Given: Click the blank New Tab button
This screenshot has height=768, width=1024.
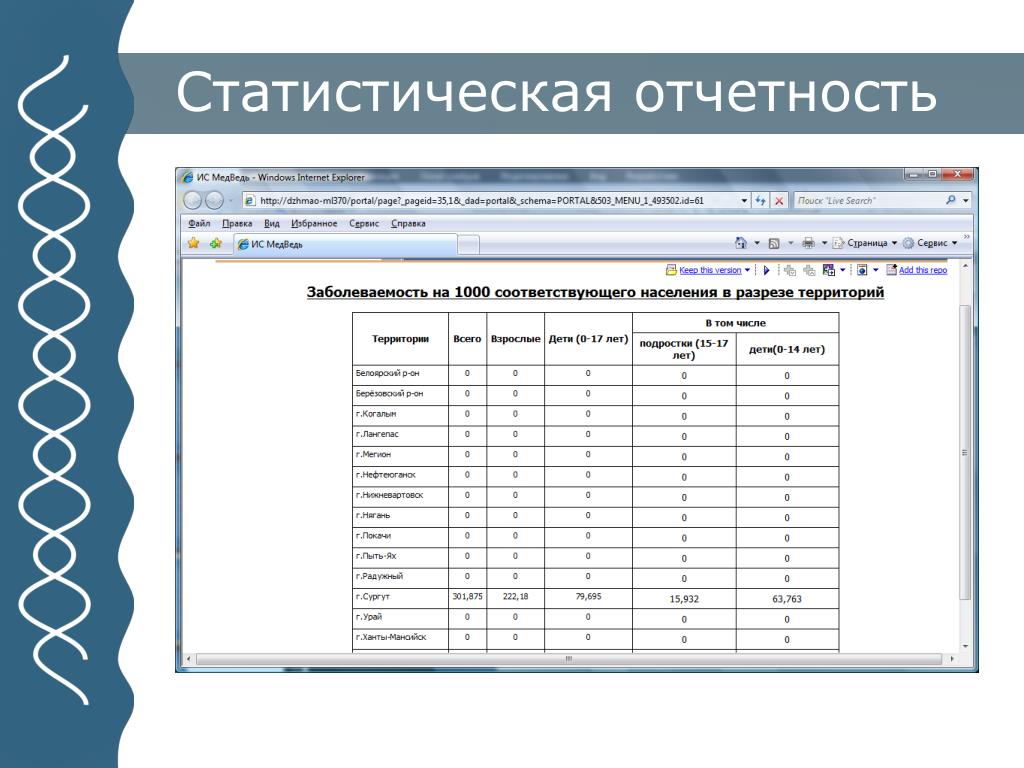Looking at the screenshot, I should (468, 245).
